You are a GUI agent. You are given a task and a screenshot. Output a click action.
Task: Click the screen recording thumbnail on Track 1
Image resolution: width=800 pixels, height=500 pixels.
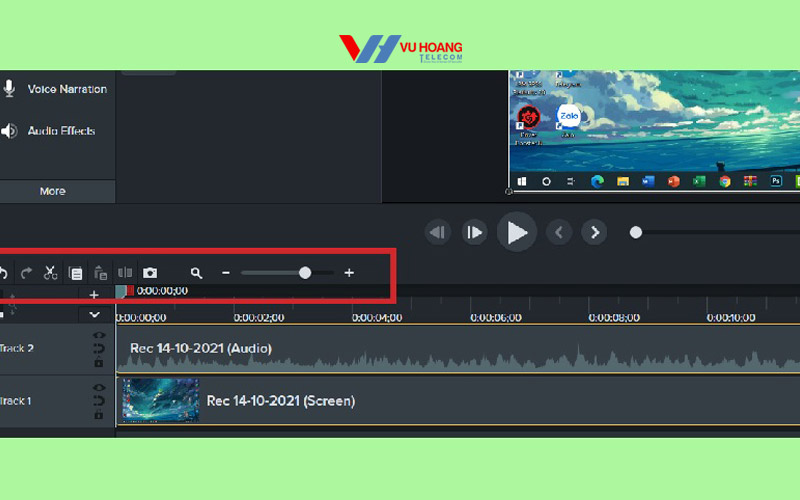[x=161, y=400]
